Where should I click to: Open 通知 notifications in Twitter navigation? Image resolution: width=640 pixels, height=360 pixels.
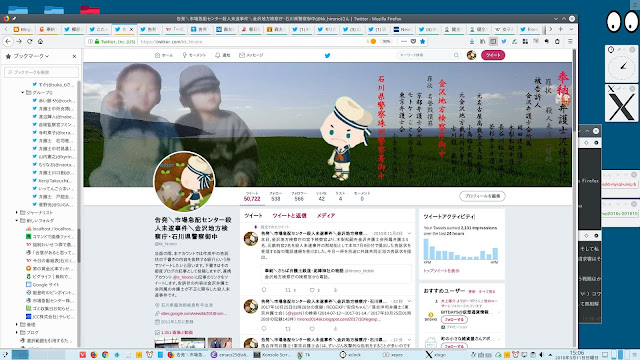point(223,55)
